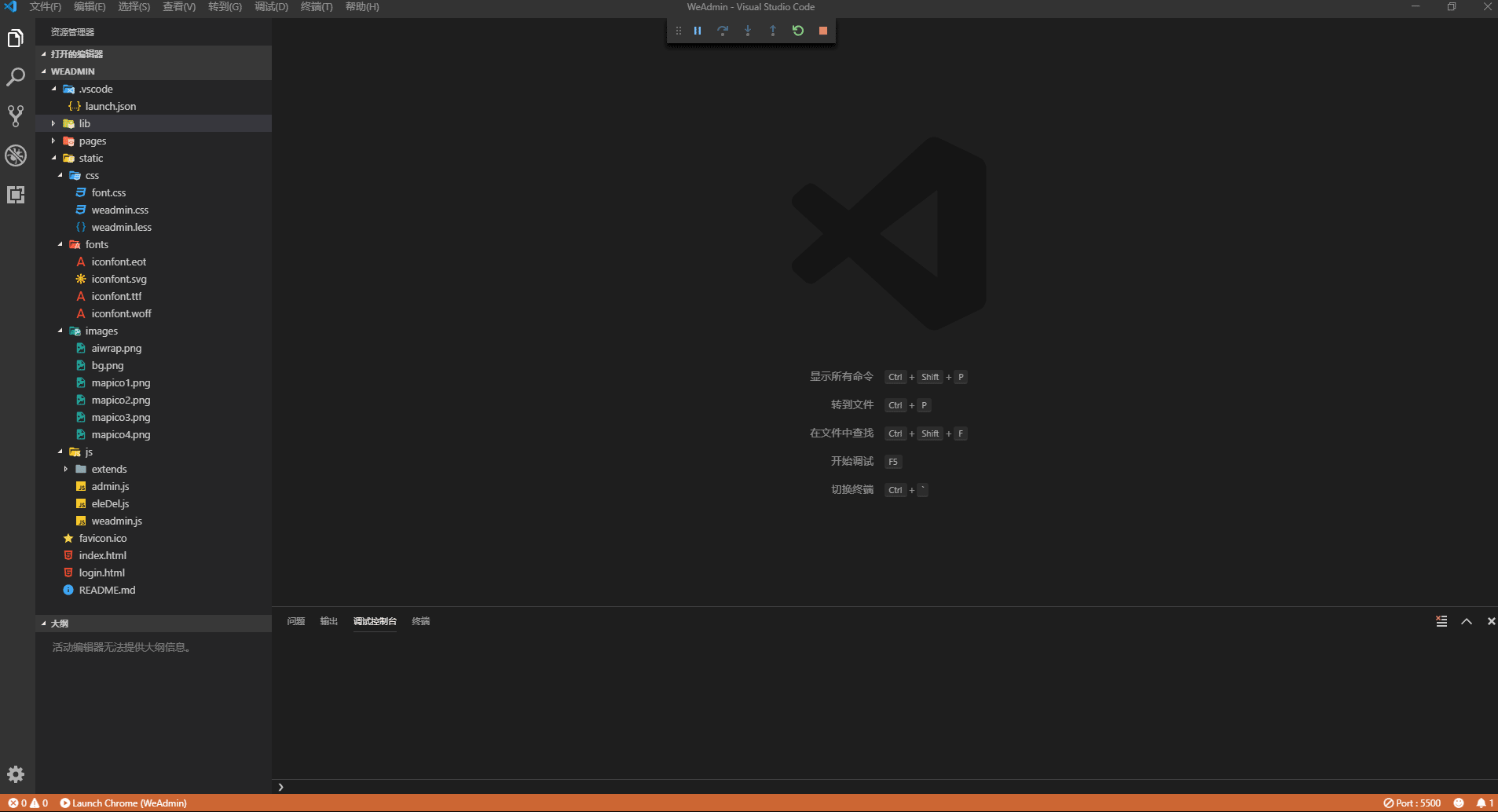The image size is (1498, 812).
Task: Step over in debug toolbar
Action: (722, 31)
